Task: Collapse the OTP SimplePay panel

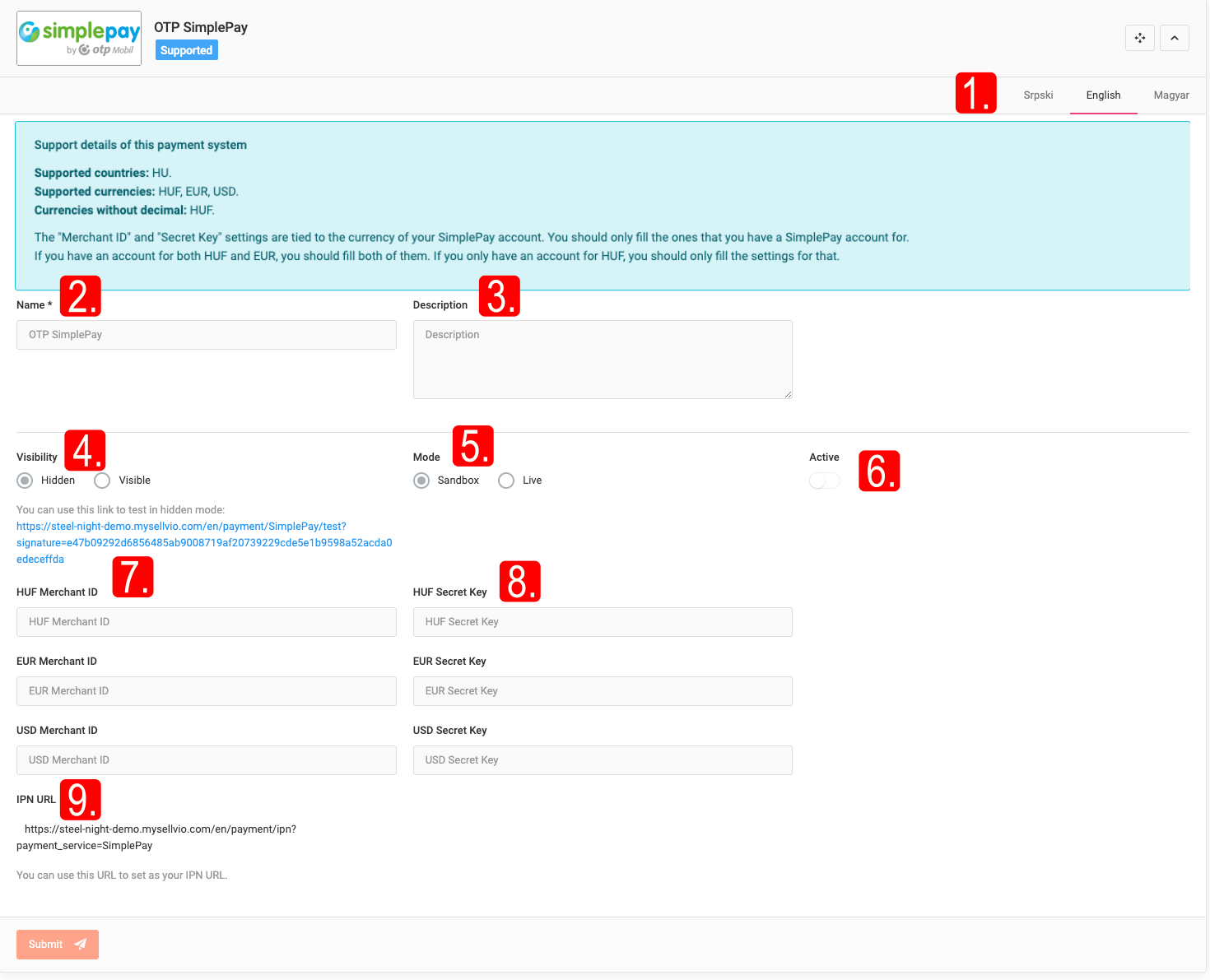Action: pos(1174,38)
